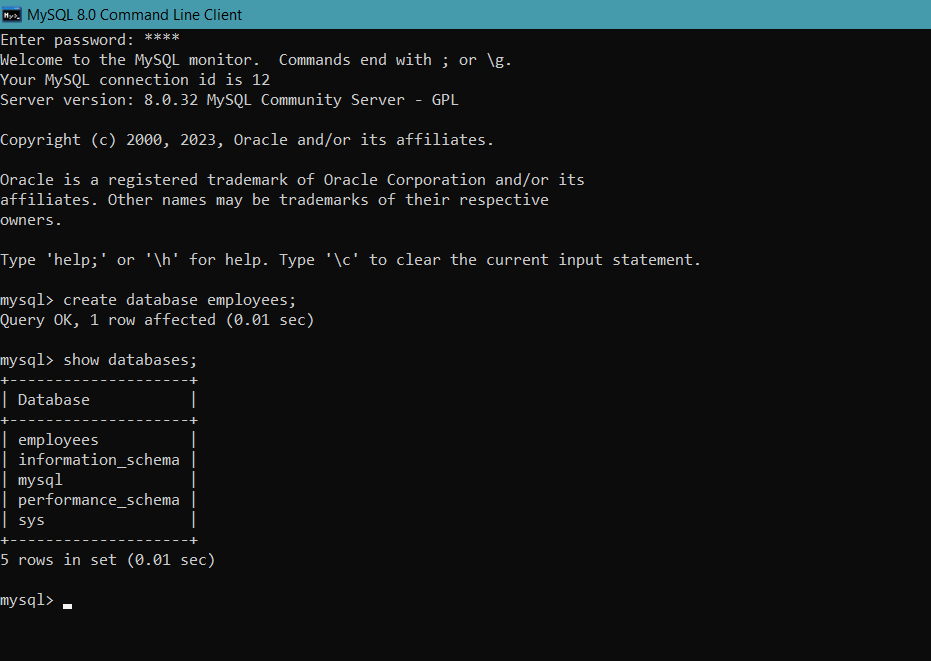This screenshot has width=931, height=661.
Task: Click the 'employees' row in database table
Action: (99, 440)
